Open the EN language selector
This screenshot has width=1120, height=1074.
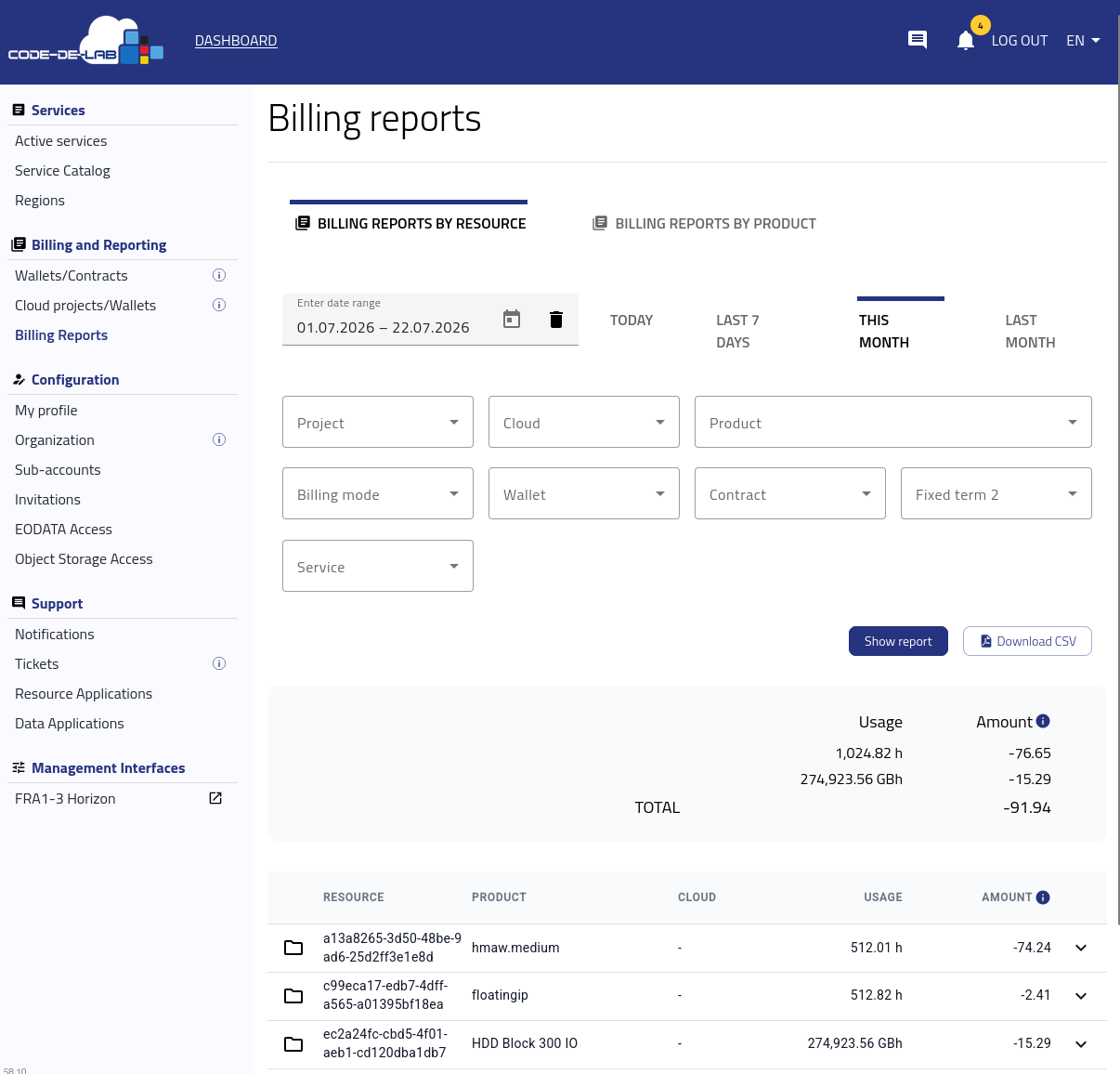[x=1083, y=41]
